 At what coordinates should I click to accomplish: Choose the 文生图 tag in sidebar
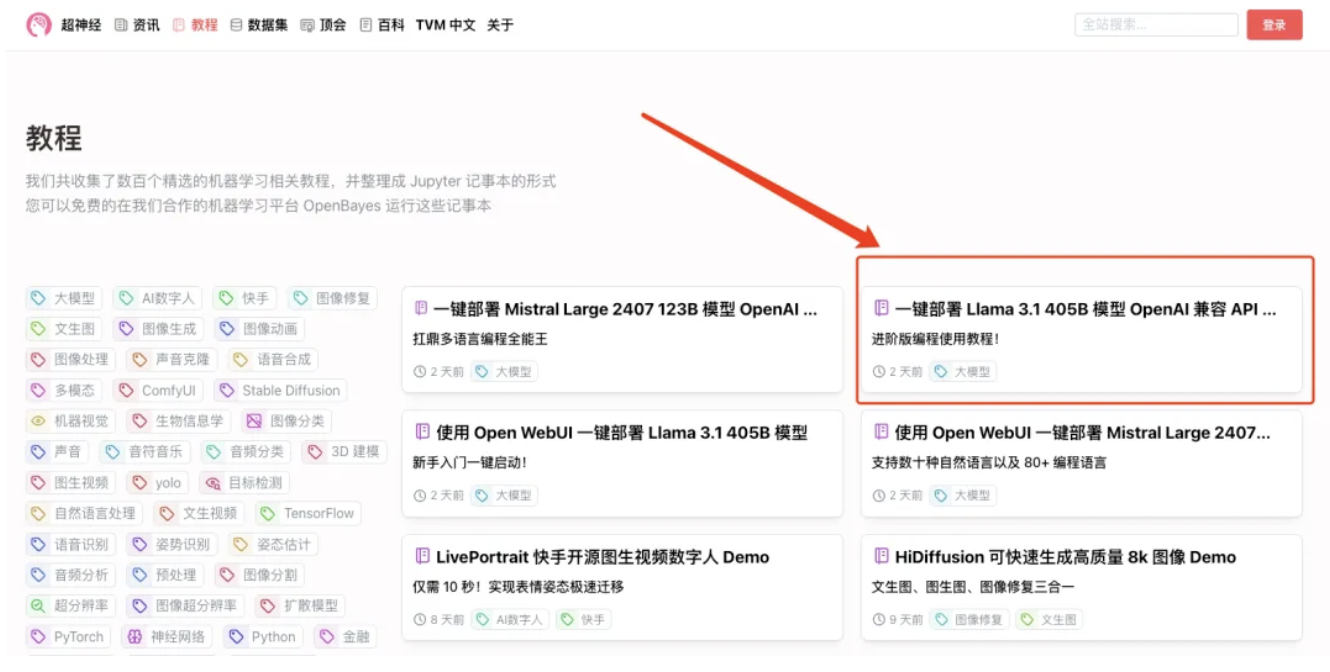[64, 329]
